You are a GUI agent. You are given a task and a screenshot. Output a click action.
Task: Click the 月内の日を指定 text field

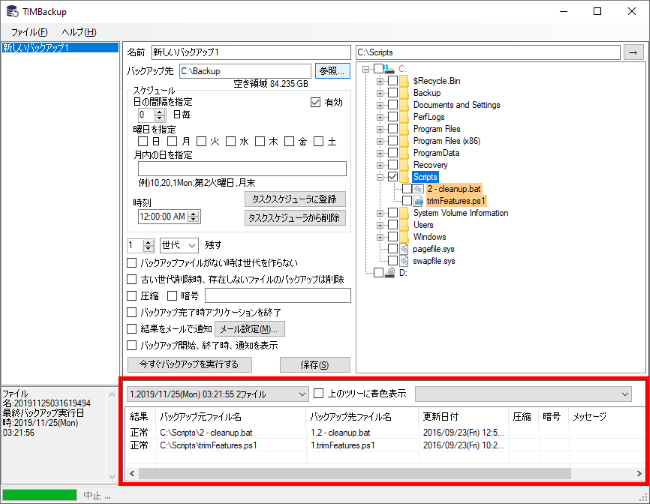point(242,169)
